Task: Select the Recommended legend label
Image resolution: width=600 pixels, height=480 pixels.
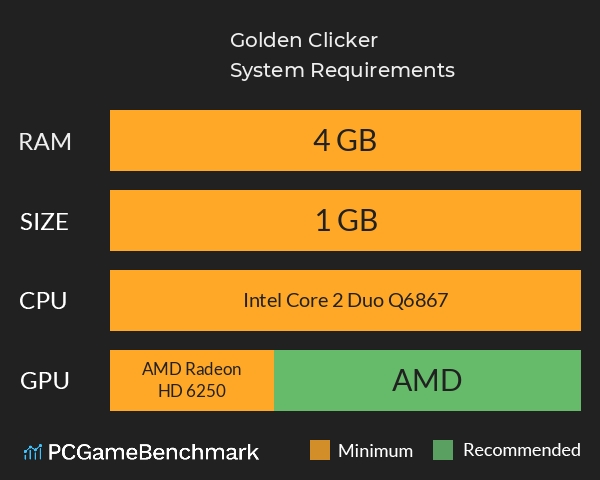Action: (521, 450)
